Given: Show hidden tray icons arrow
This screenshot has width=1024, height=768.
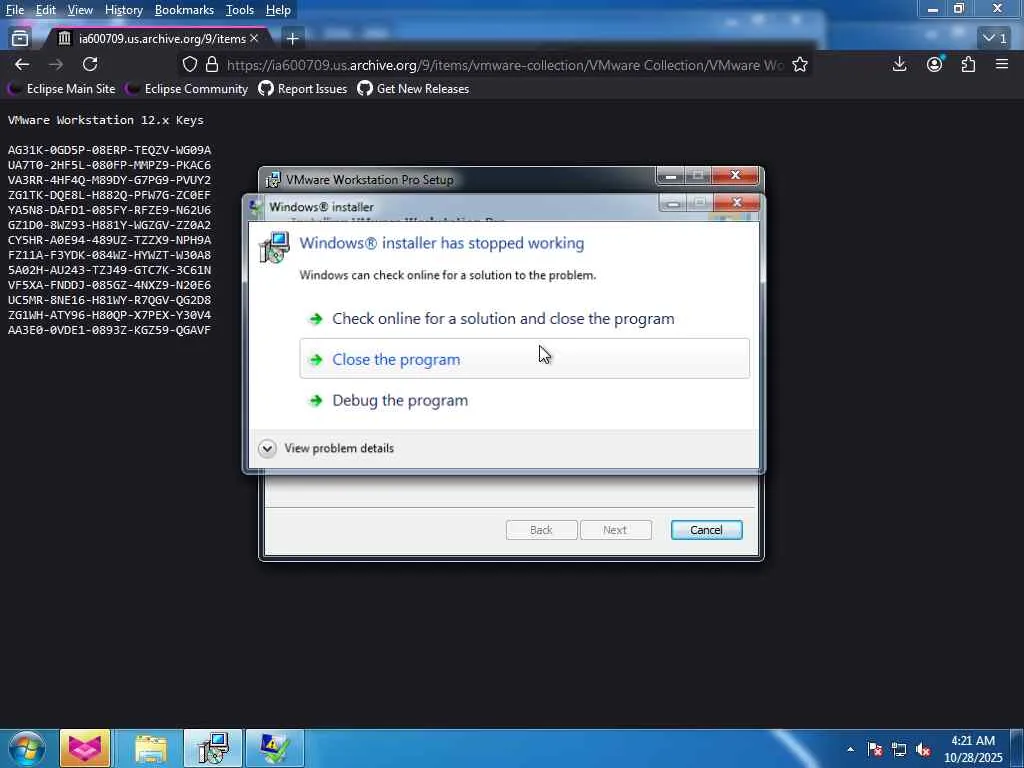Looking at the screenshot, I should click(x=850, y=749).
